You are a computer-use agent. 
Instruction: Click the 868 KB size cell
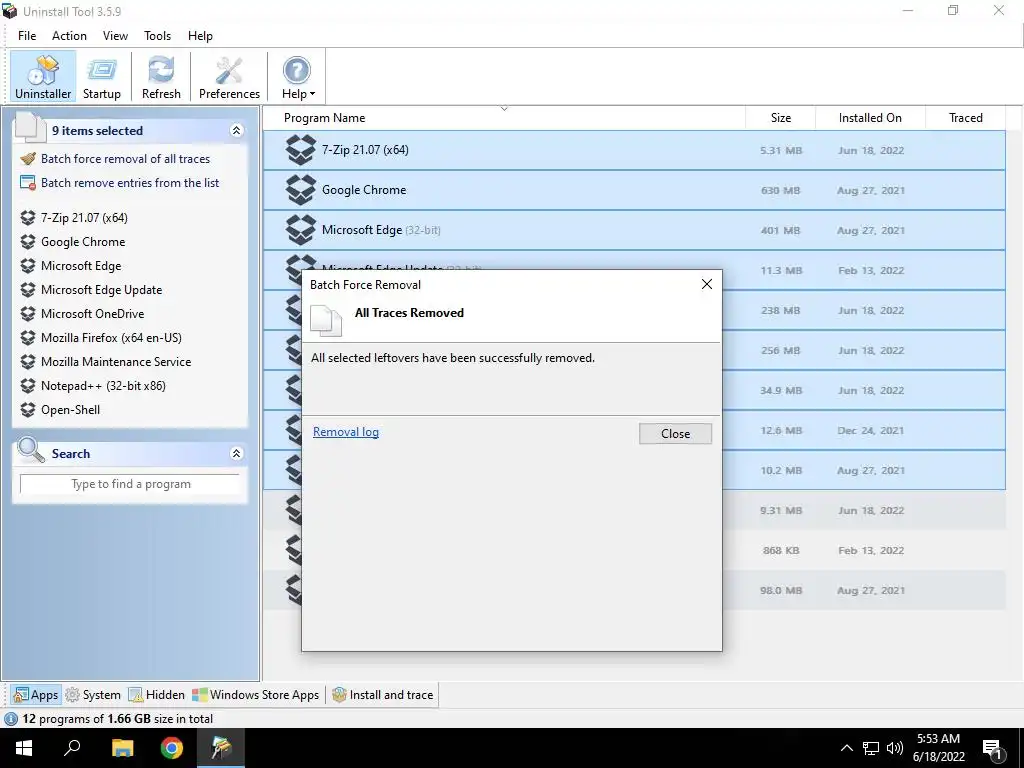[x=780, y=551]
